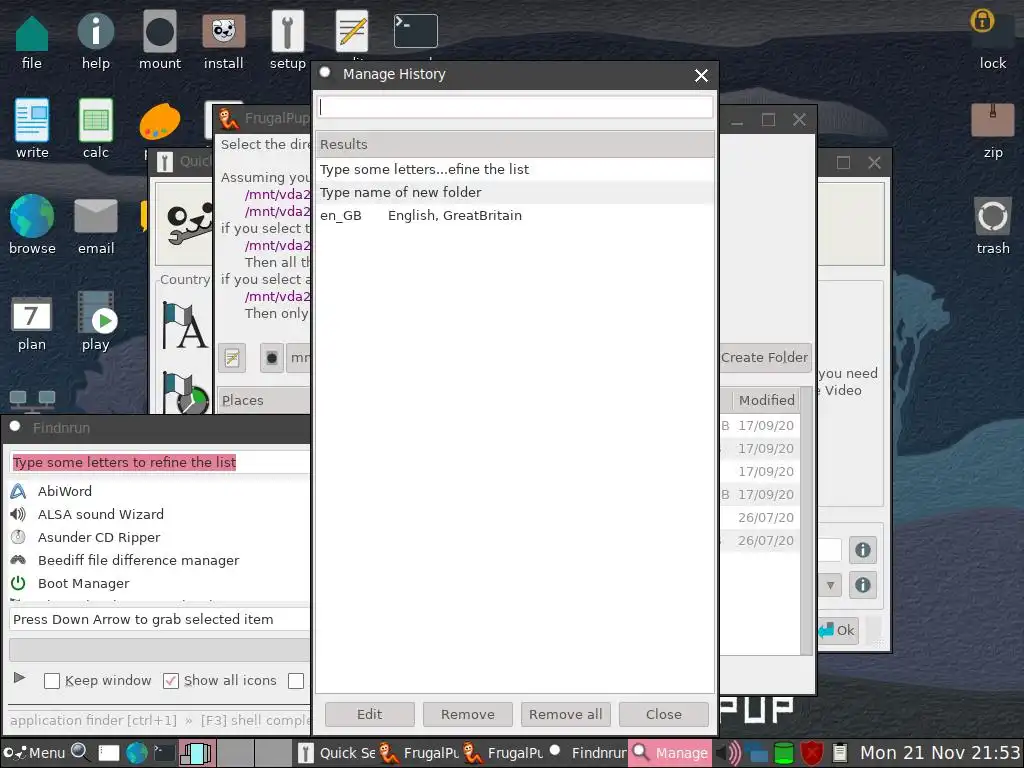Click the Manage History search input field
The height and width of the screenshot is (768, 1024).
[x=515, y=107]
